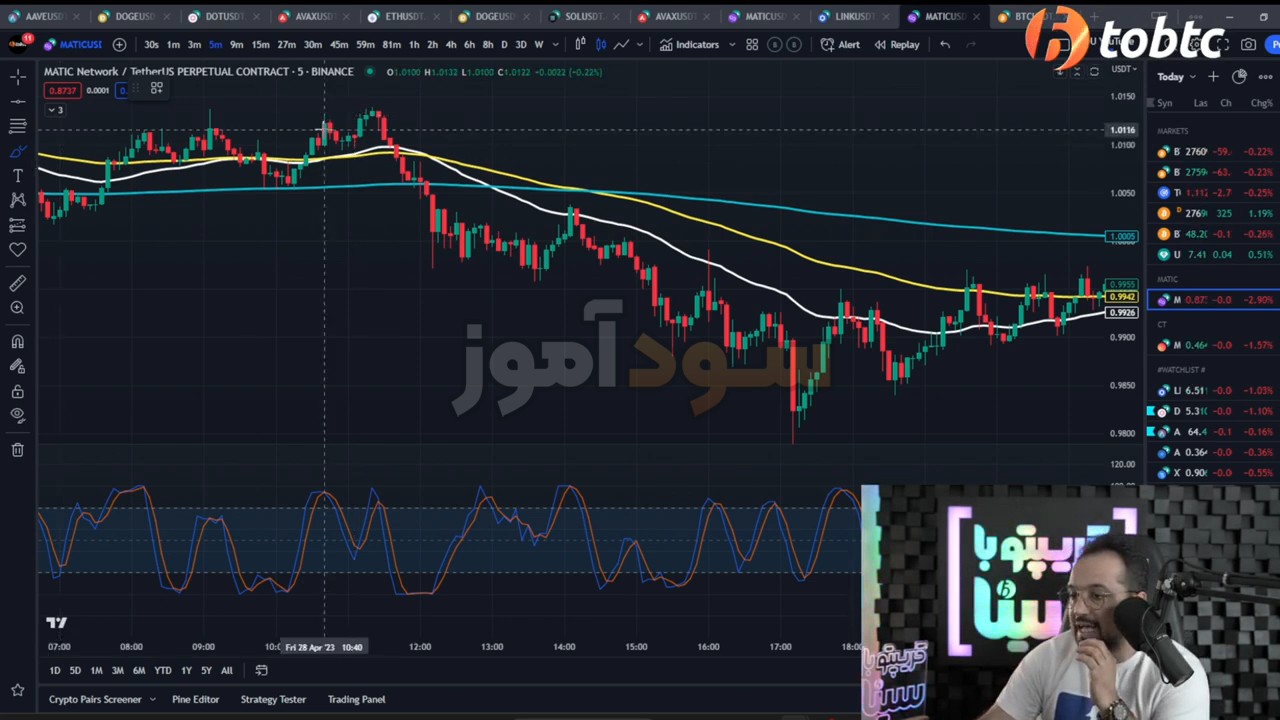Select the 1D date range

(x=55, y=670)
